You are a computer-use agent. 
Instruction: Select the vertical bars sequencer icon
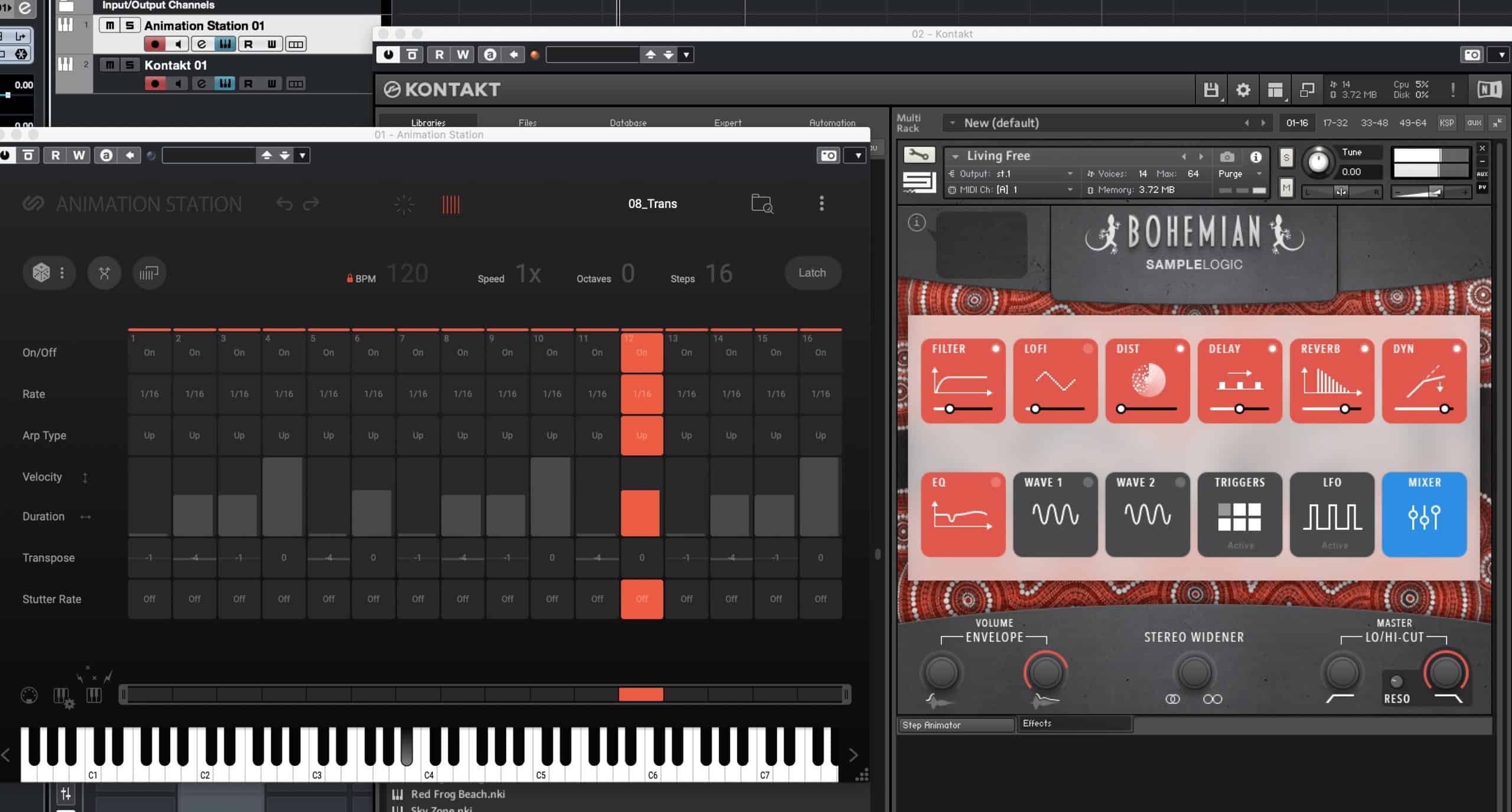(x=451, y=205)
